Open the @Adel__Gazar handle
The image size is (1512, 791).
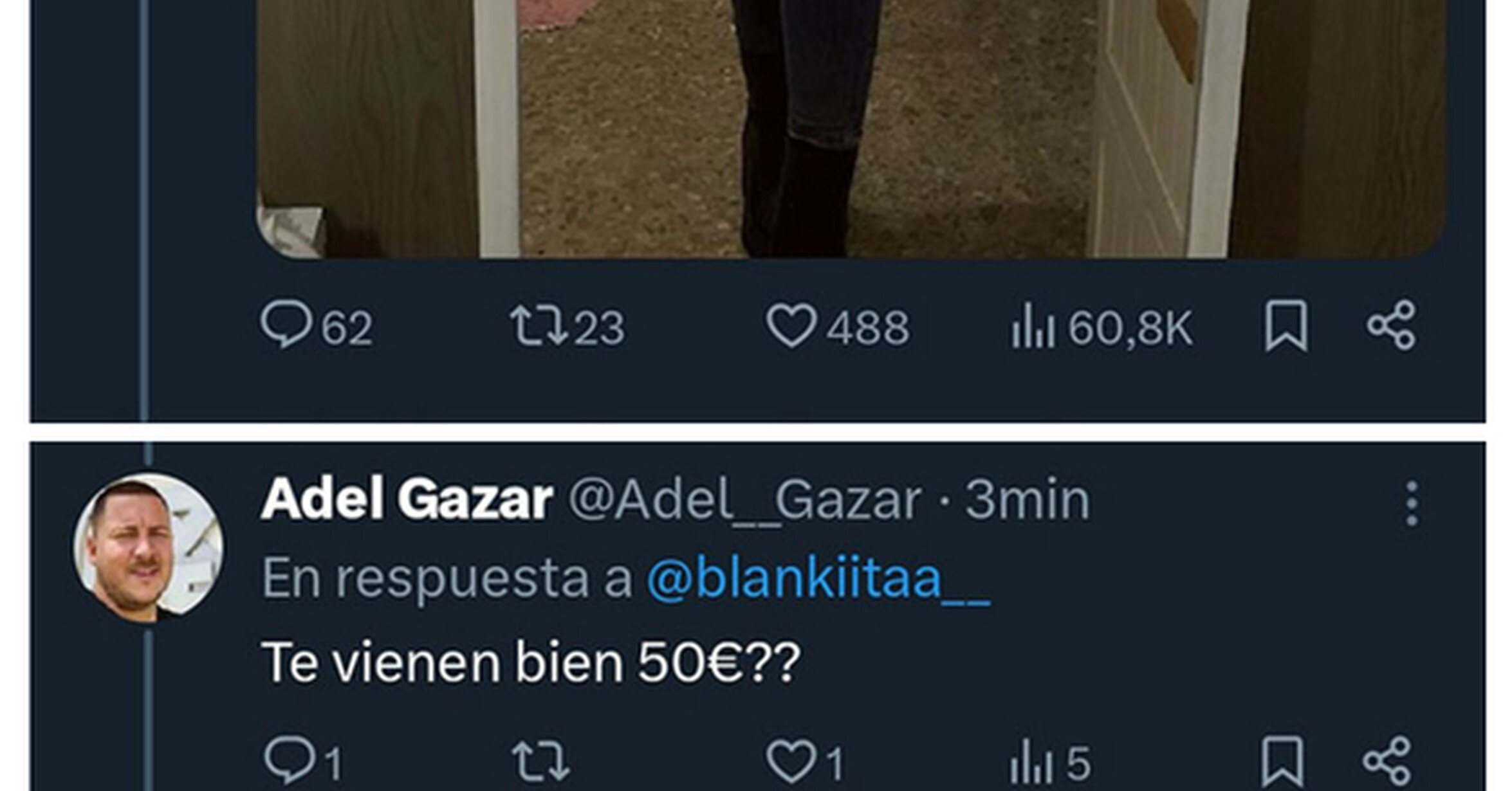tap(745, 500)
